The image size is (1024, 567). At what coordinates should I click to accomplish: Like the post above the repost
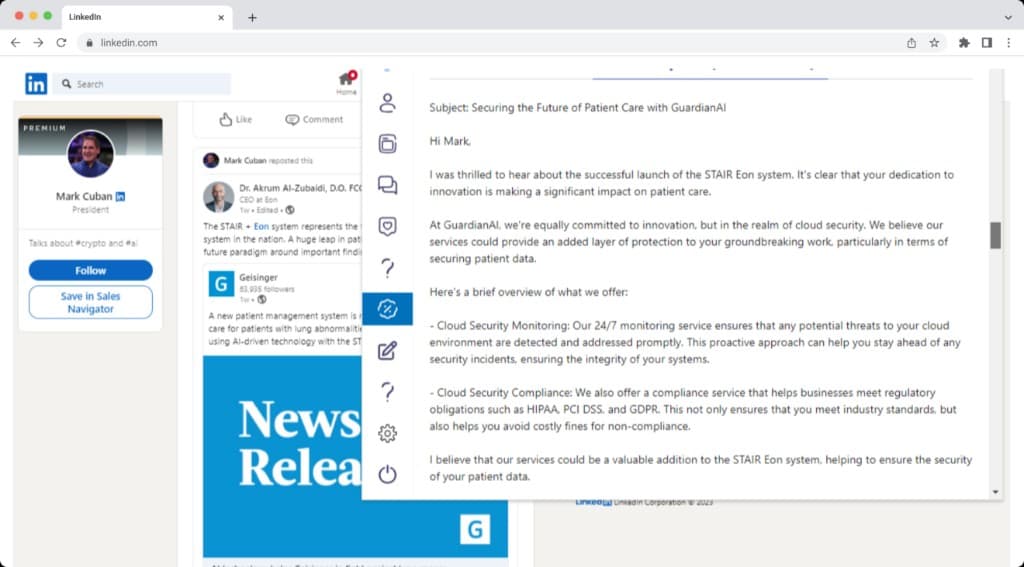(236, 119)
